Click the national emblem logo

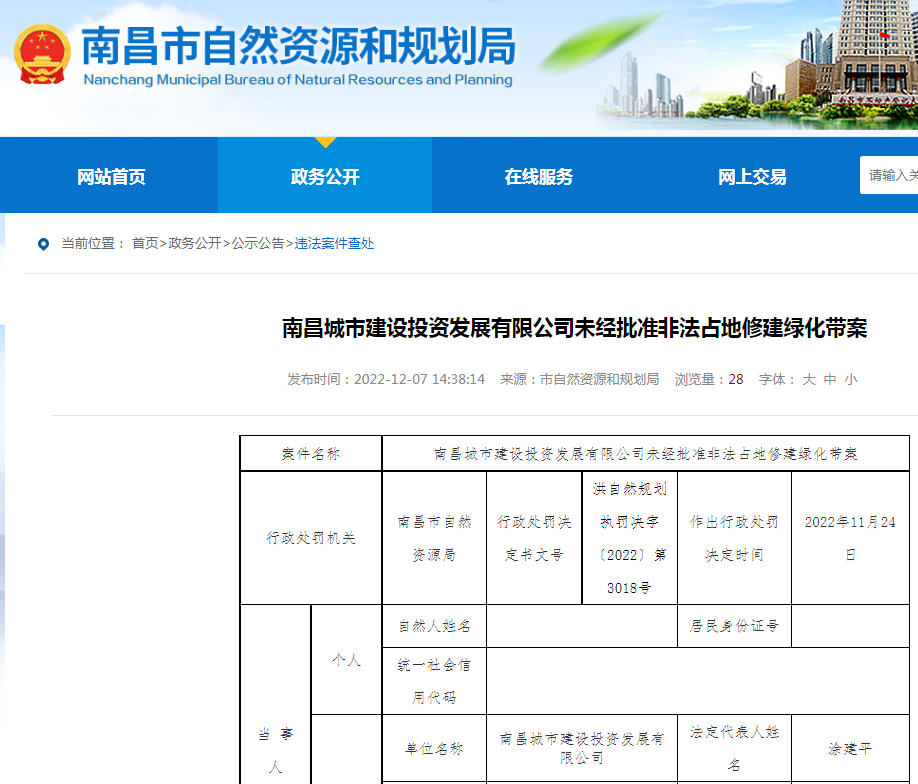click(42, 54)
